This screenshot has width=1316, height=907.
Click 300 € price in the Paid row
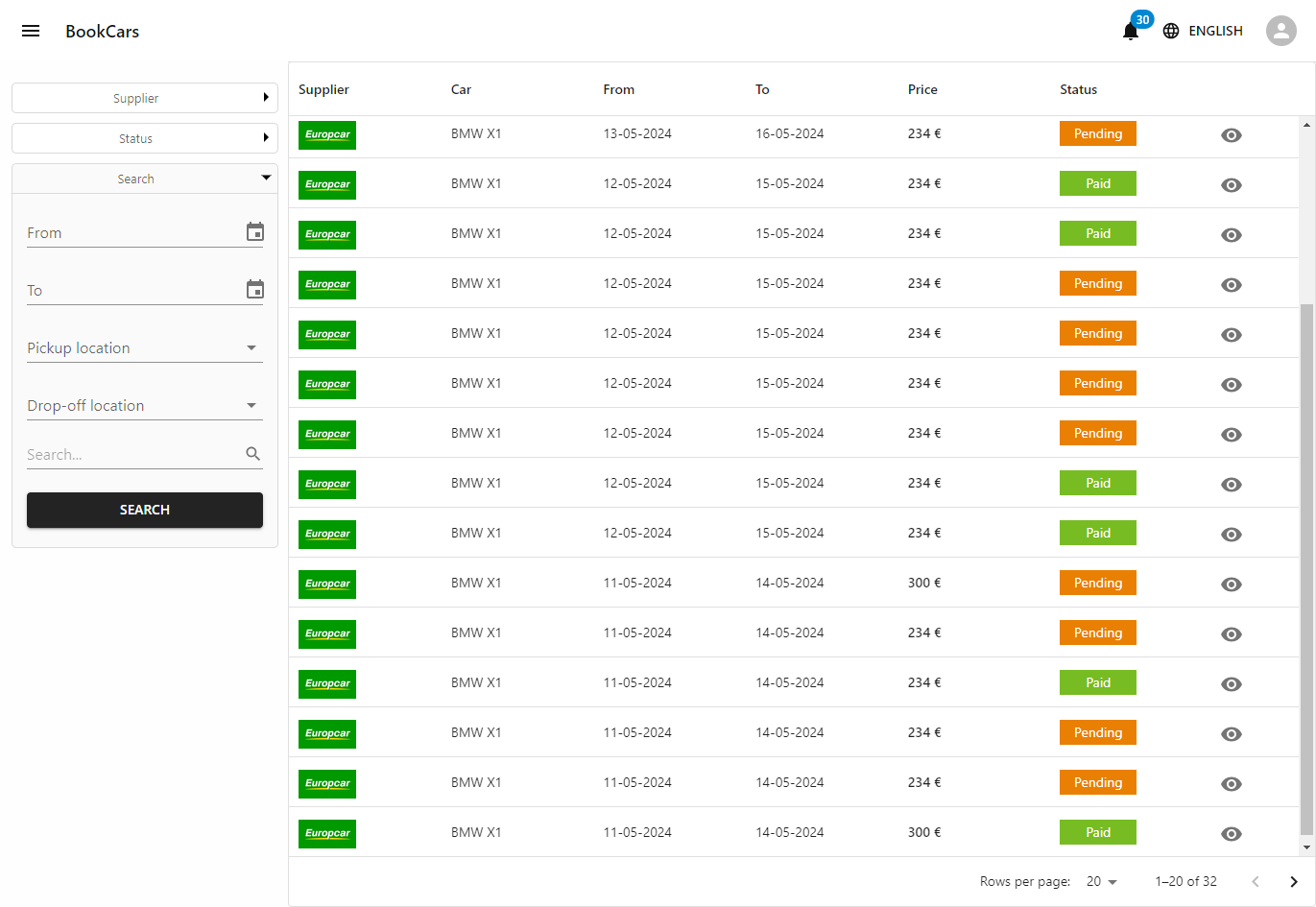click(924, 832)
